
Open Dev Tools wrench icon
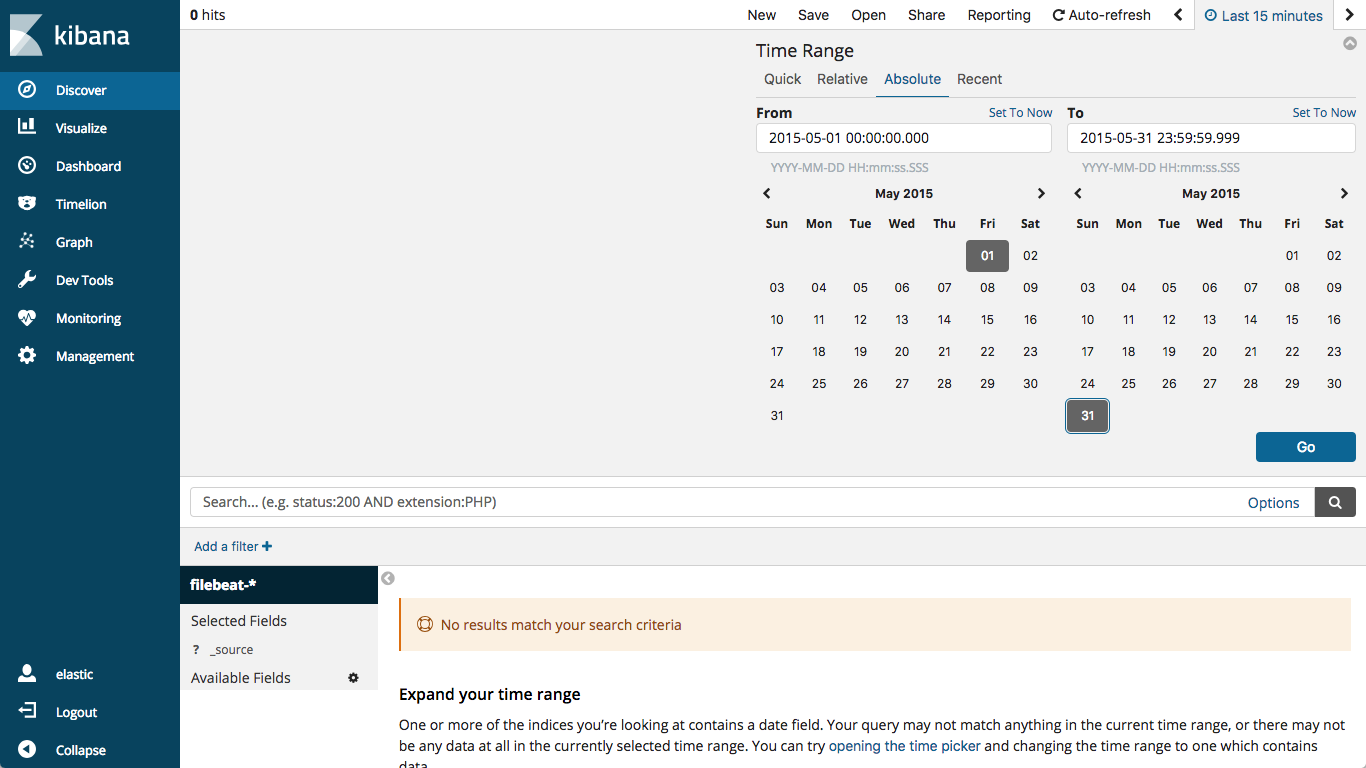coord(27,280)
